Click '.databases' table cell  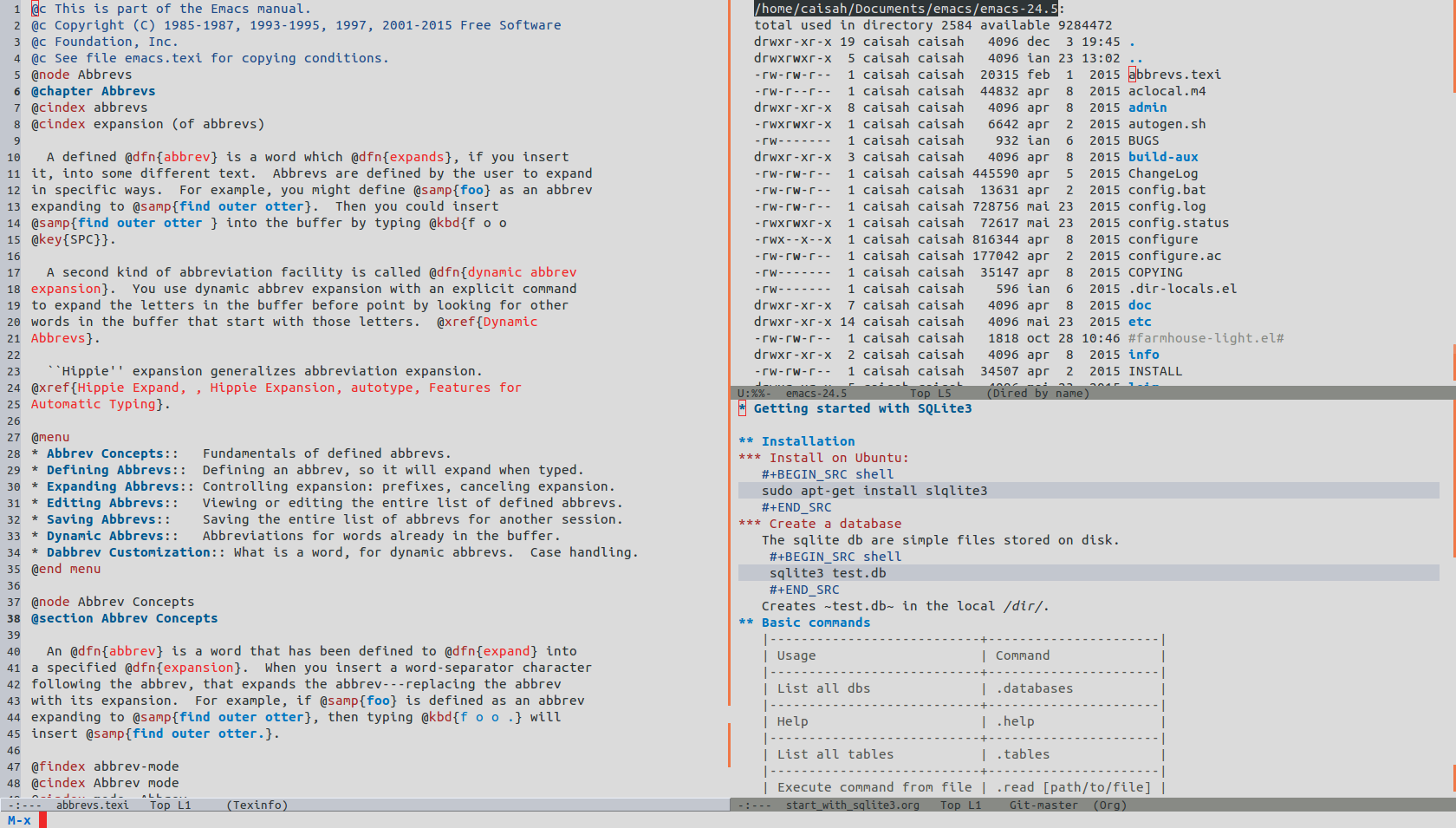click(x=1034, y=688)
